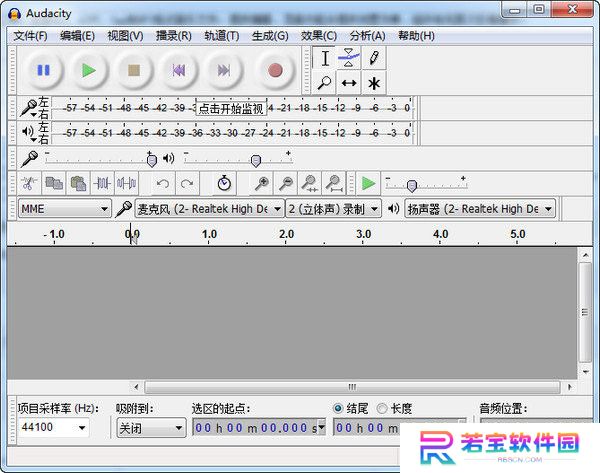Select the Selection (I-beam) tool
The width and height of the screenshot is (600, 473).
click(x=324, y=58)
